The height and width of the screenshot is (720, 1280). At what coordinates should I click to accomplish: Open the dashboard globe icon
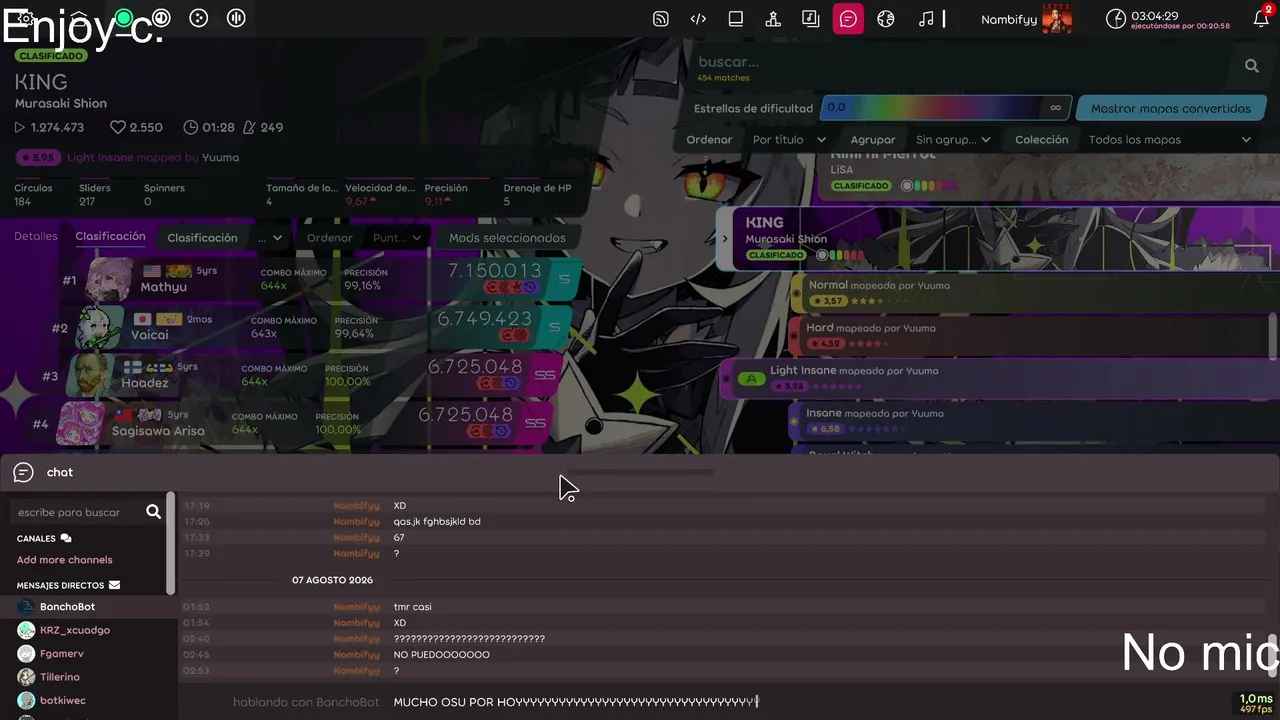click(x=885, y=19)
